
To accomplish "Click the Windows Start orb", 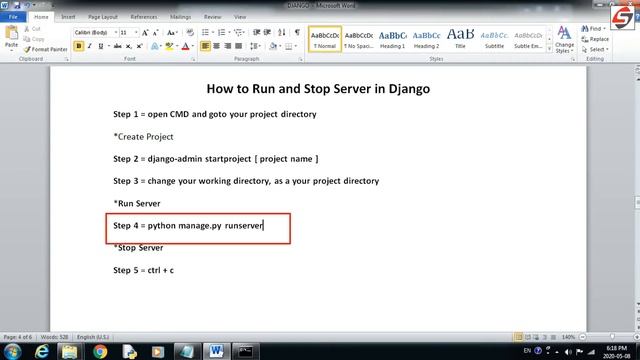I will [x=12, y=351].
